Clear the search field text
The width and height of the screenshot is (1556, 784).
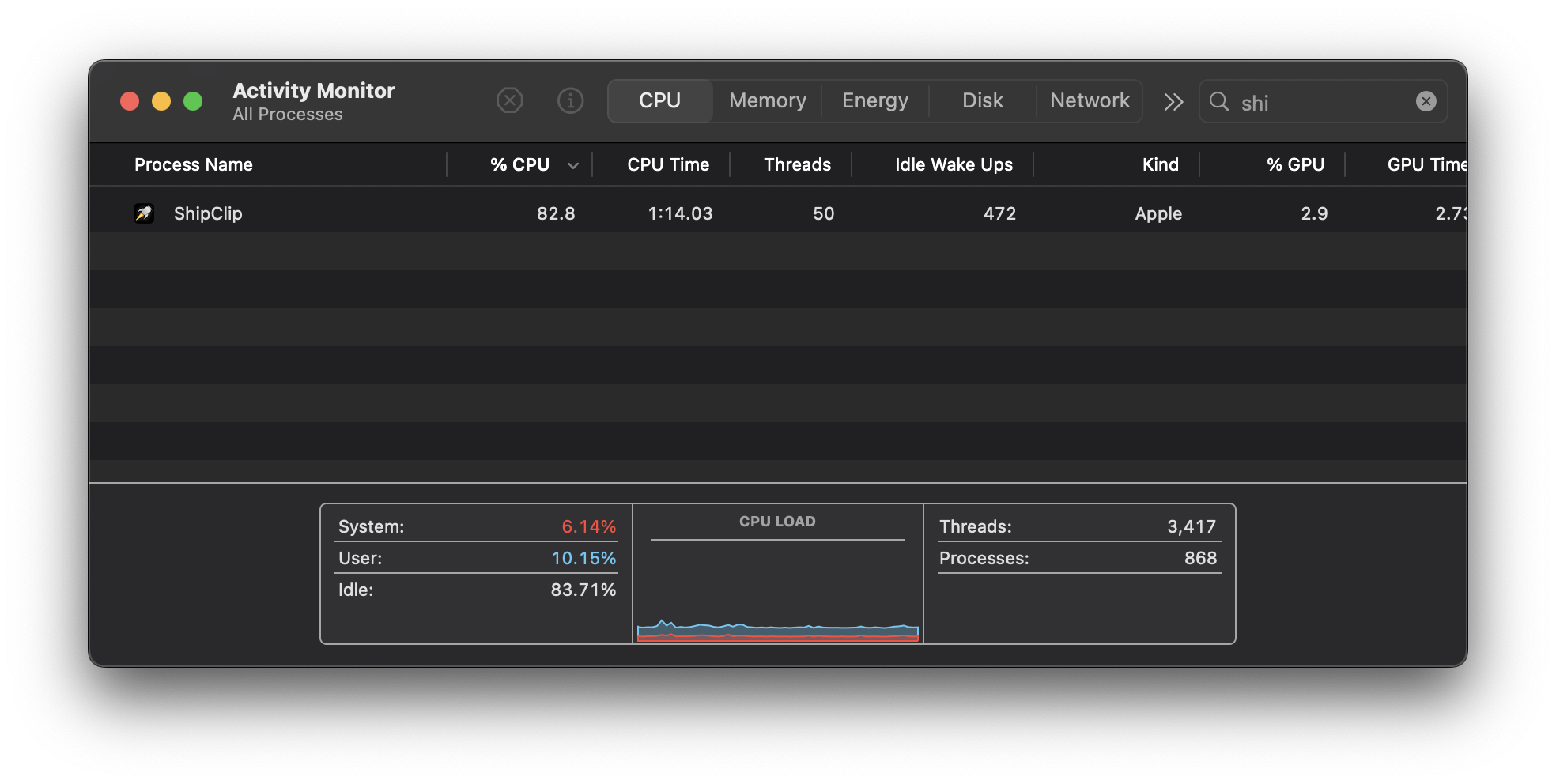pyautogui.click(x=1426, y=101)
